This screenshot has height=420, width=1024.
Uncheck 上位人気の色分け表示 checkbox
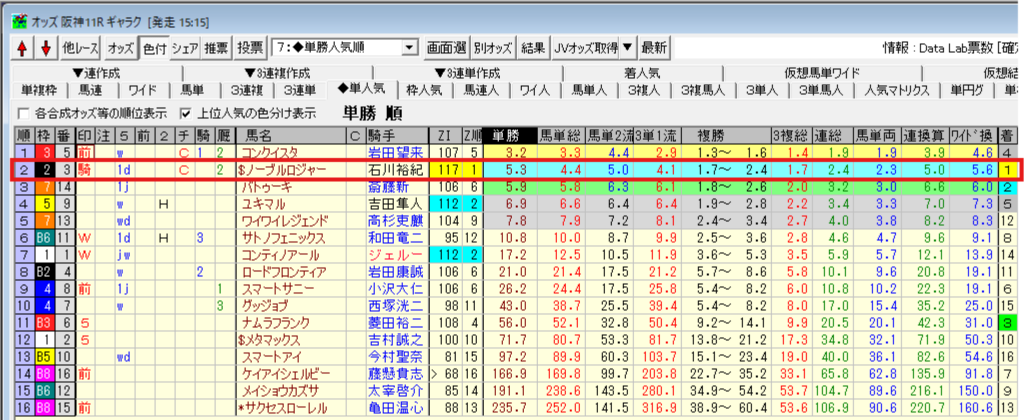tap(185, 112)
